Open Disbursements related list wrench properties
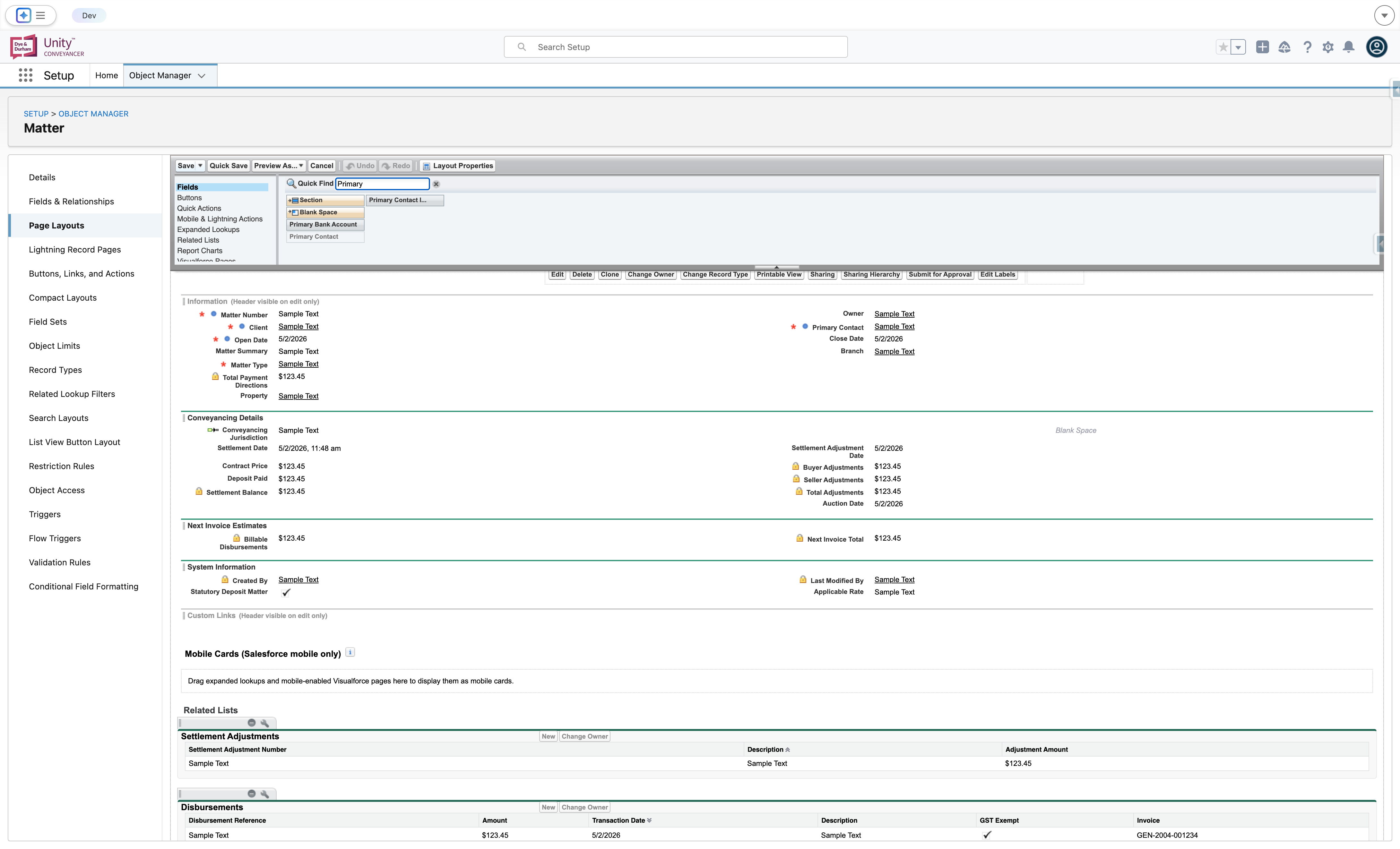1400x849 pixels. tap(265, 794)
